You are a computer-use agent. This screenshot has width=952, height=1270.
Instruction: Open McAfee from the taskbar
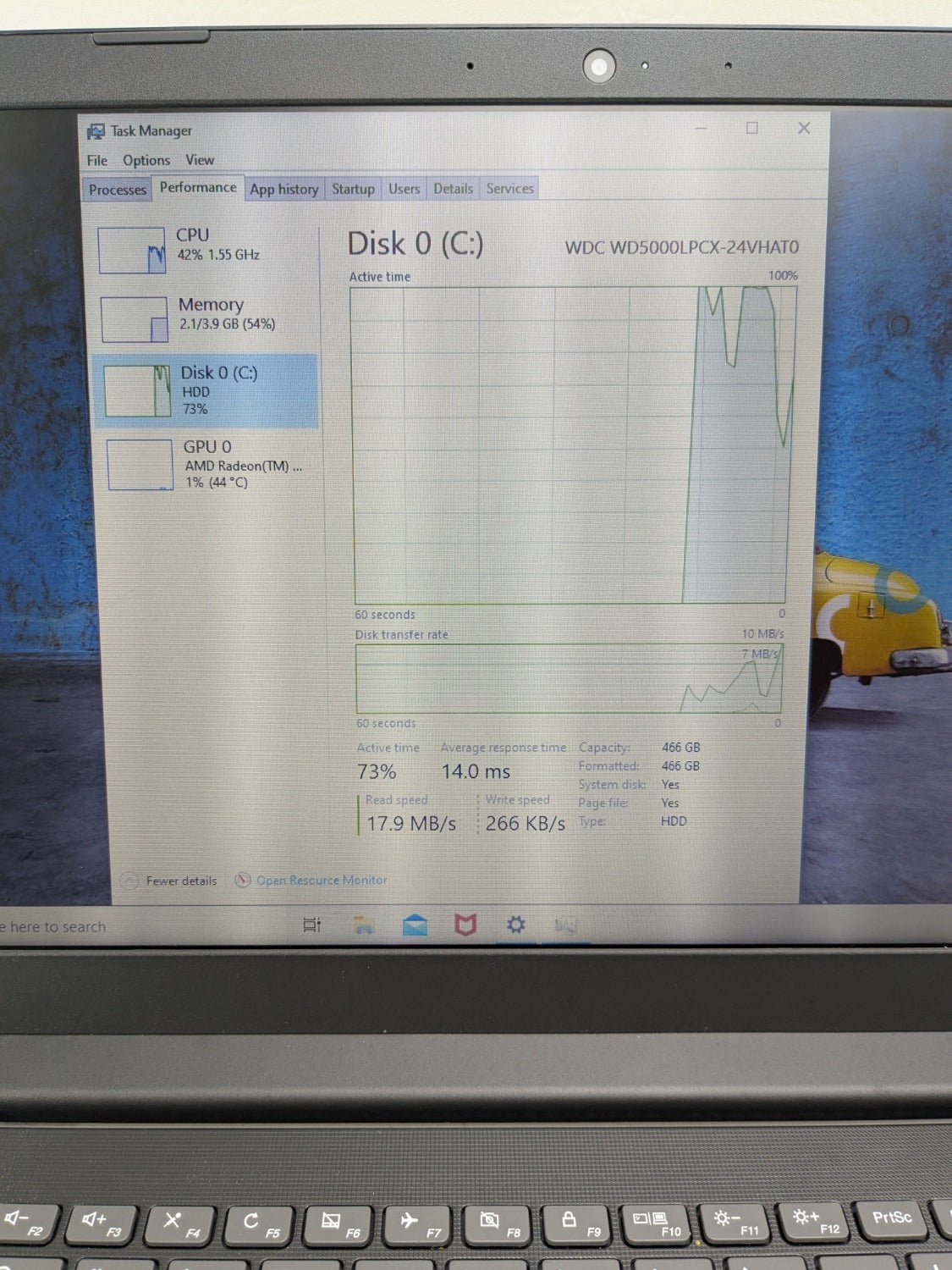[465, 925]
